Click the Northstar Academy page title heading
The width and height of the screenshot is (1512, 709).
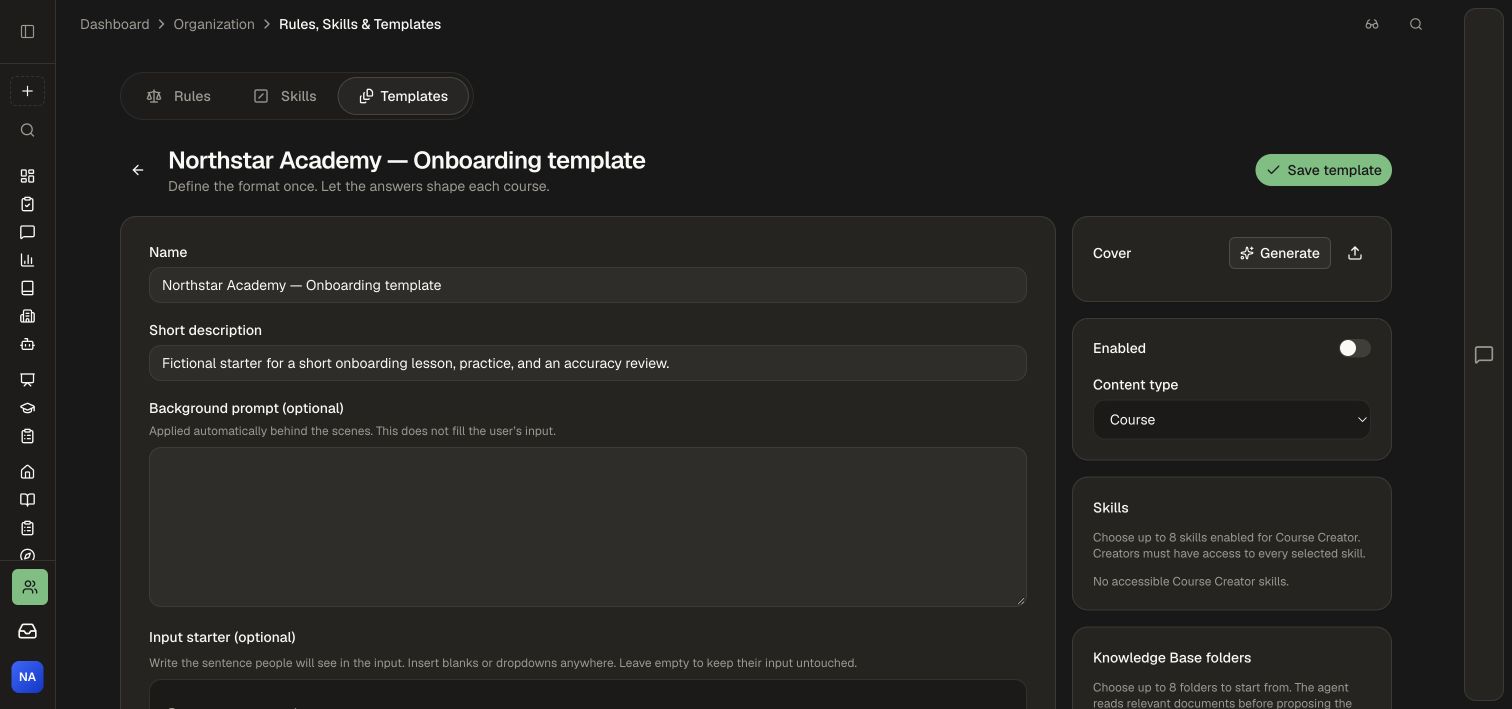(407, 160)
